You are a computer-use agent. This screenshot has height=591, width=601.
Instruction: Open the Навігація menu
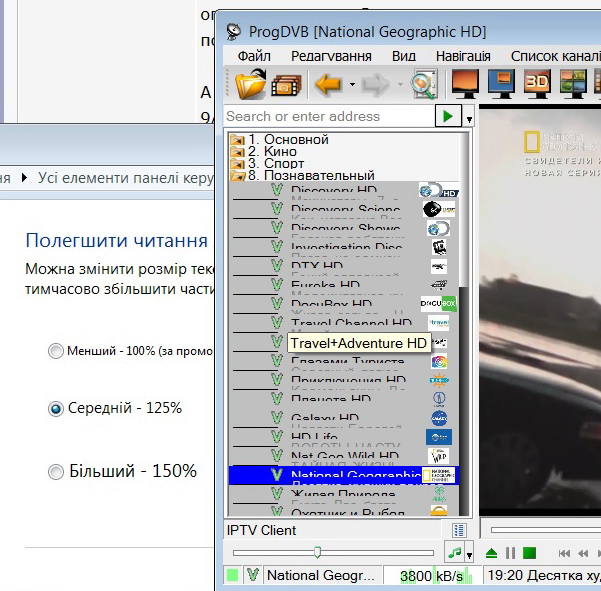[x=462, y=56]
